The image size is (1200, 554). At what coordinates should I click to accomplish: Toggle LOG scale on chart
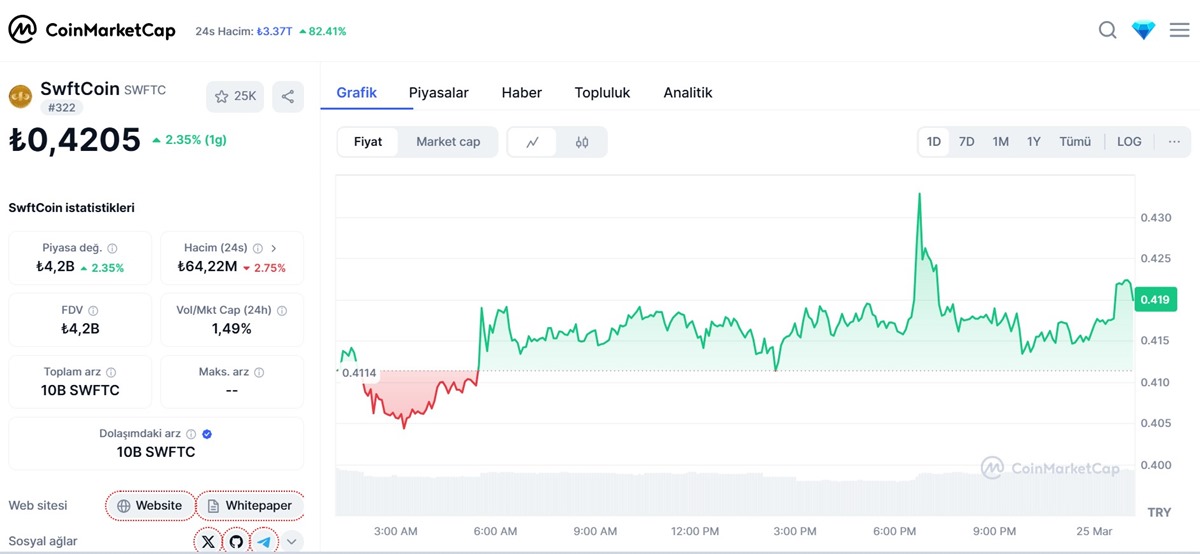1129,142
